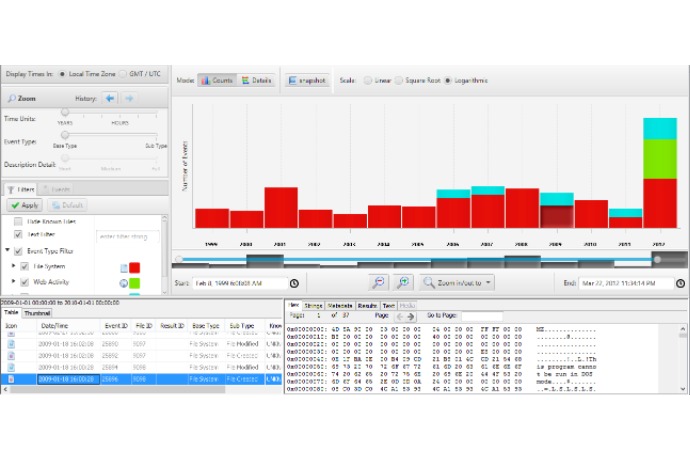The image size is (690, 460).
Task: Open Start time clock picker
Action: (294, 283)
